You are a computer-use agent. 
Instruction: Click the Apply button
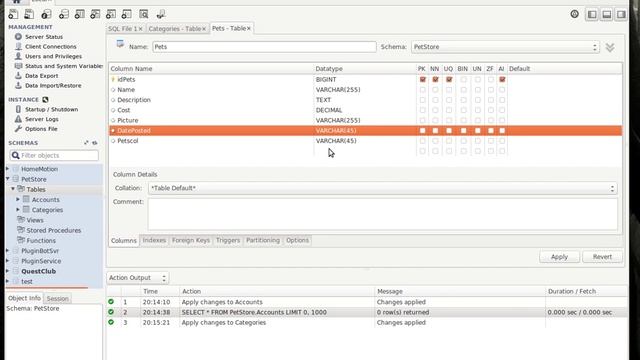pos(559,257)
